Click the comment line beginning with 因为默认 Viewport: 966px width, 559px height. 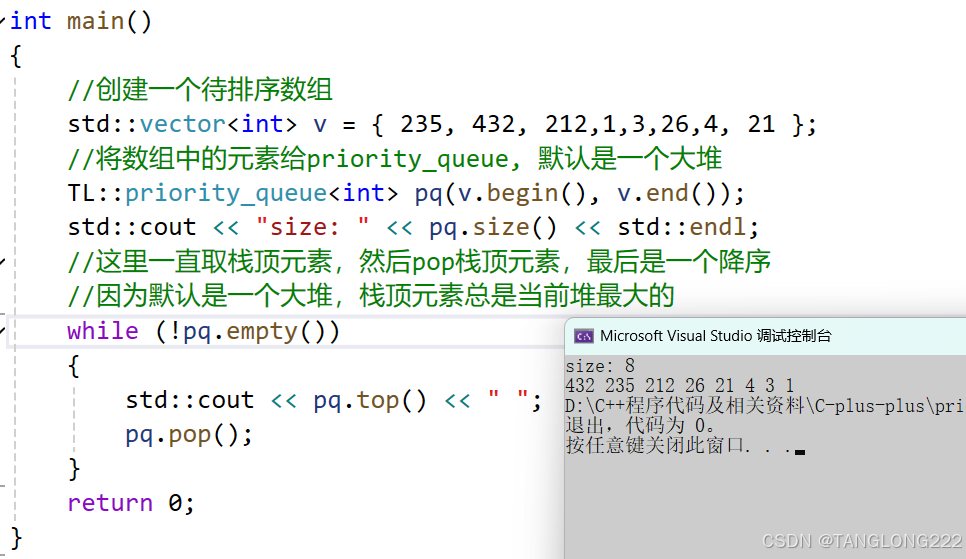coord(371,296)
